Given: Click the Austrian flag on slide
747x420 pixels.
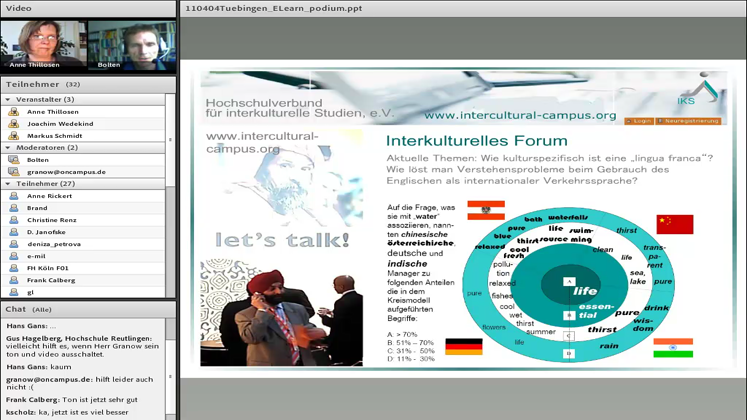Looking at the screenshot, I should [486, 210].
